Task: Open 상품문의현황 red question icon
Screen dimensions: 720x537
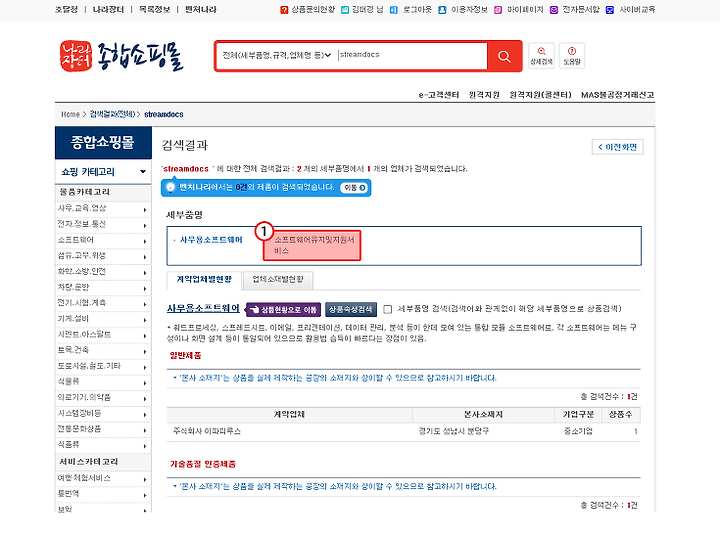Action: point(284,10)
